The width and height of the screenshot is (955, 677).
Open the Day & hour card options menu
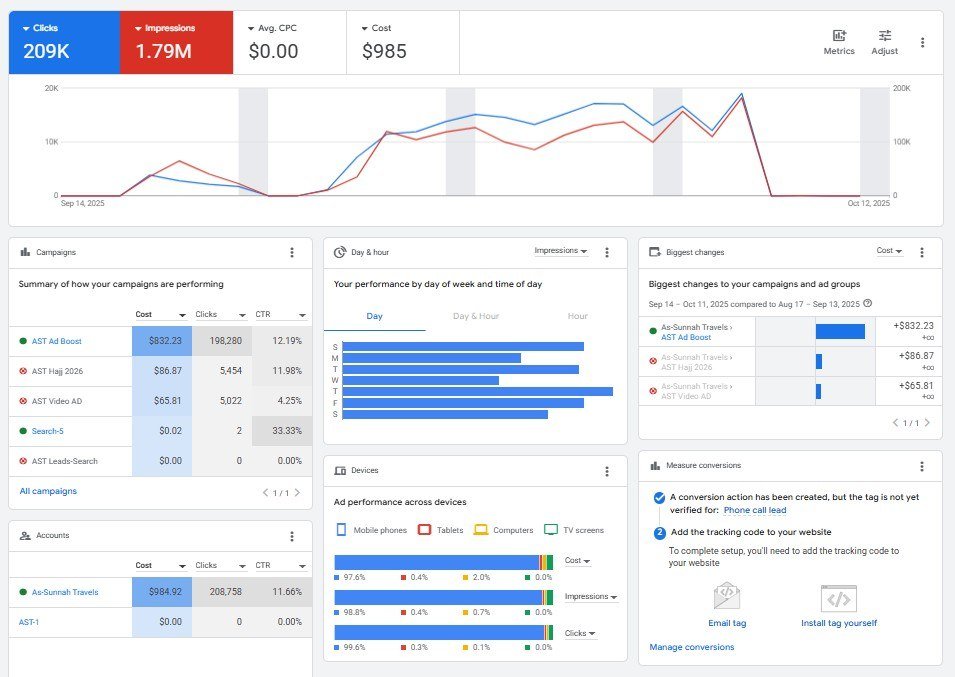point(607,253)
